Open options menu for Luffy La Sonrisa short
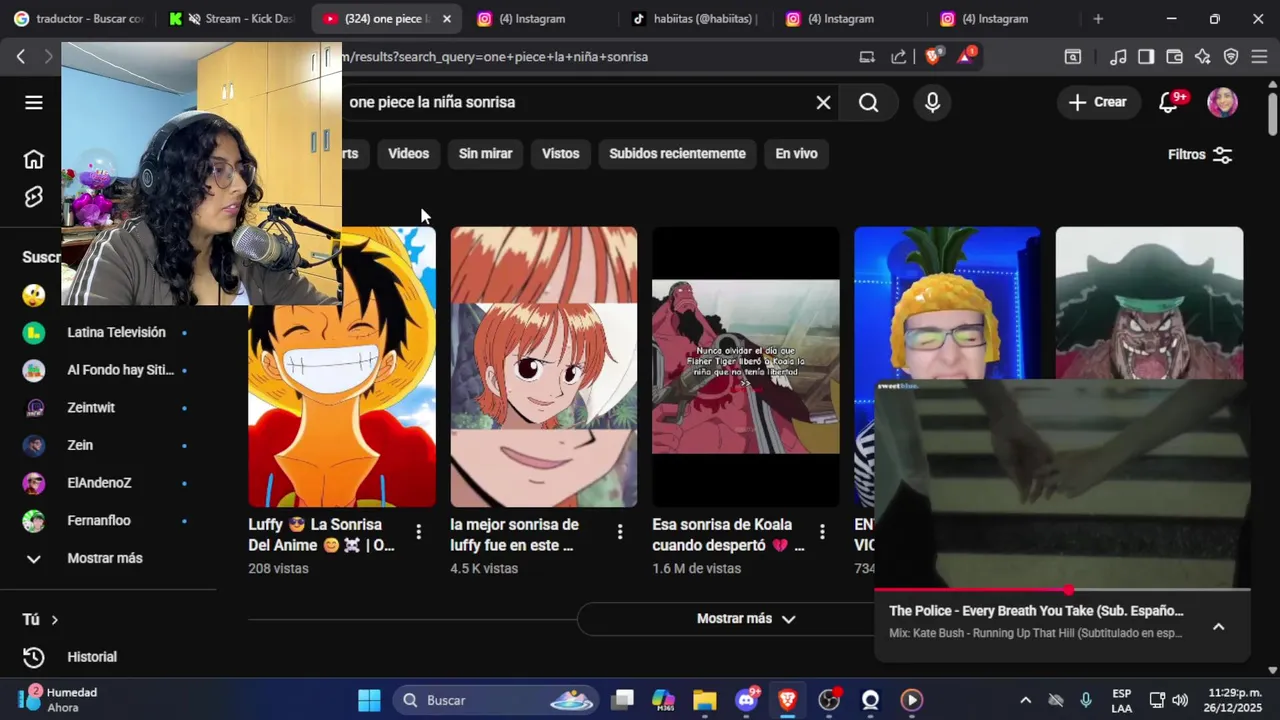This screenshot has height=720, width=1280. pyautogui.click(x=418, y=532)
